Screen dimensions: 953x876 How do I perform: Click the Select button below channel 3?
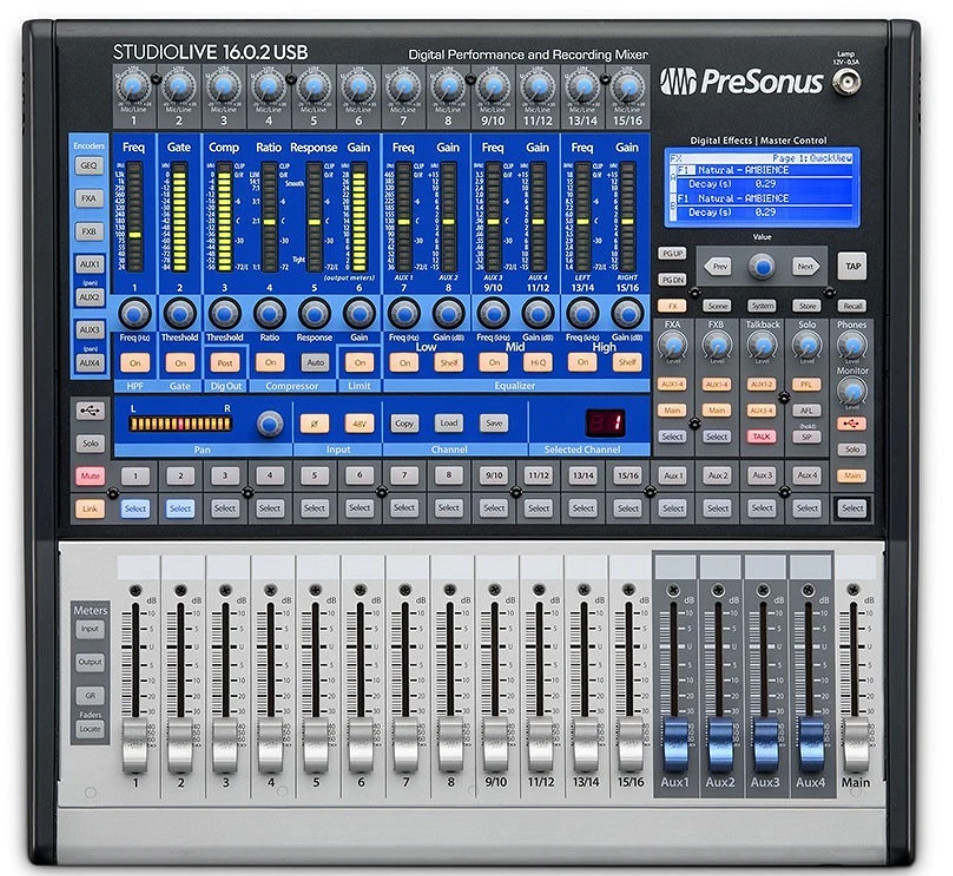point(225,508)
